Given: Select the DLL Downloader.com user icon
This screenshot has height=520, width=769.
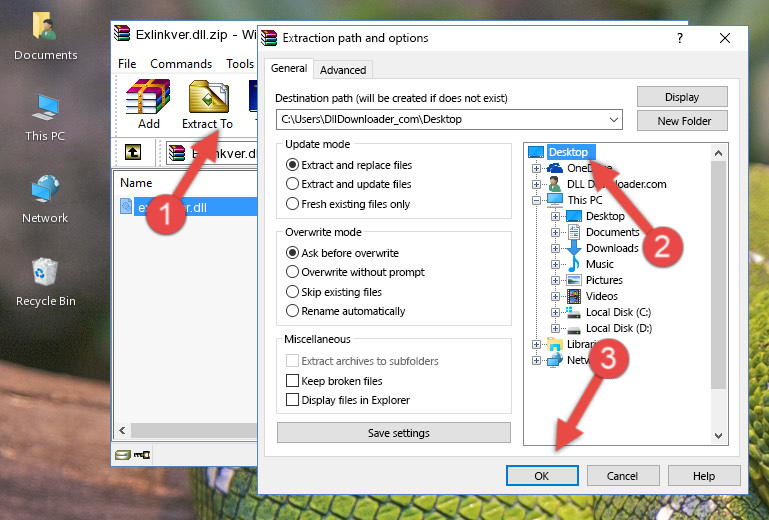Looking at the screenshot, I should 555,184.
